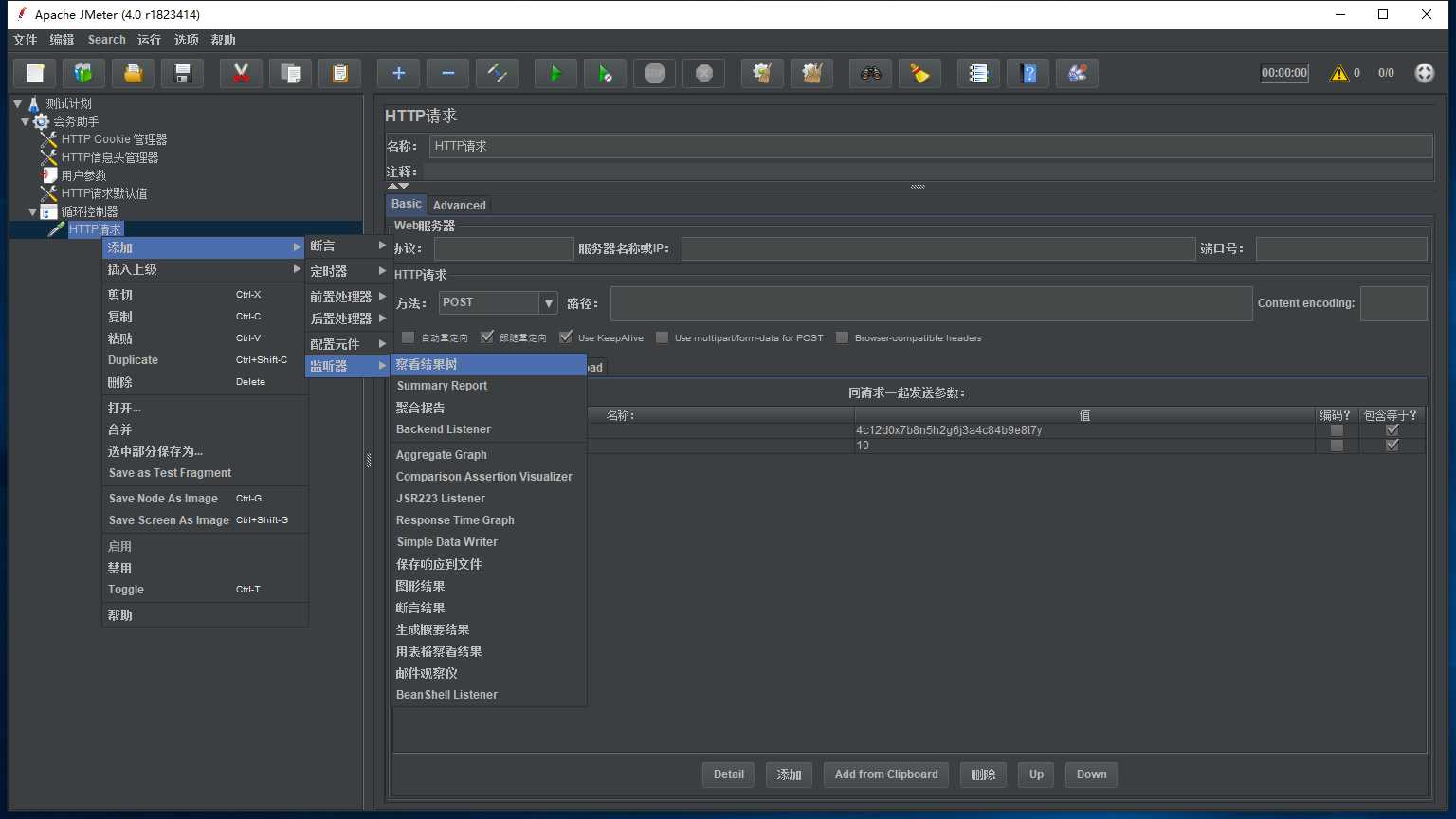Open the Function helper dialog icon
This screenshot has height=819, width=1456.
tap(978, 73)
